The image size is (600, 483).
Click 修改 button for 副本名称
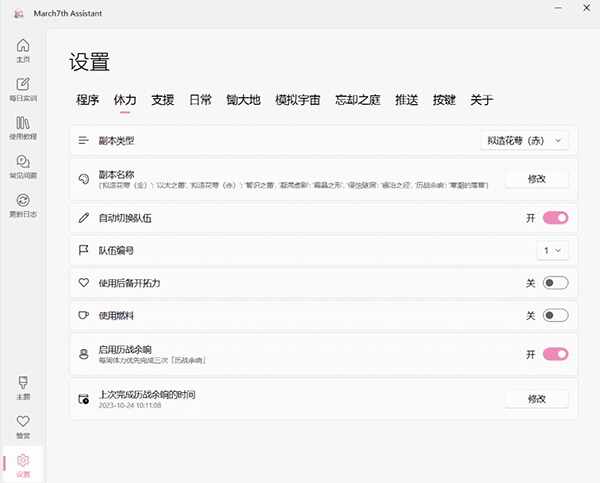[536, 179]
